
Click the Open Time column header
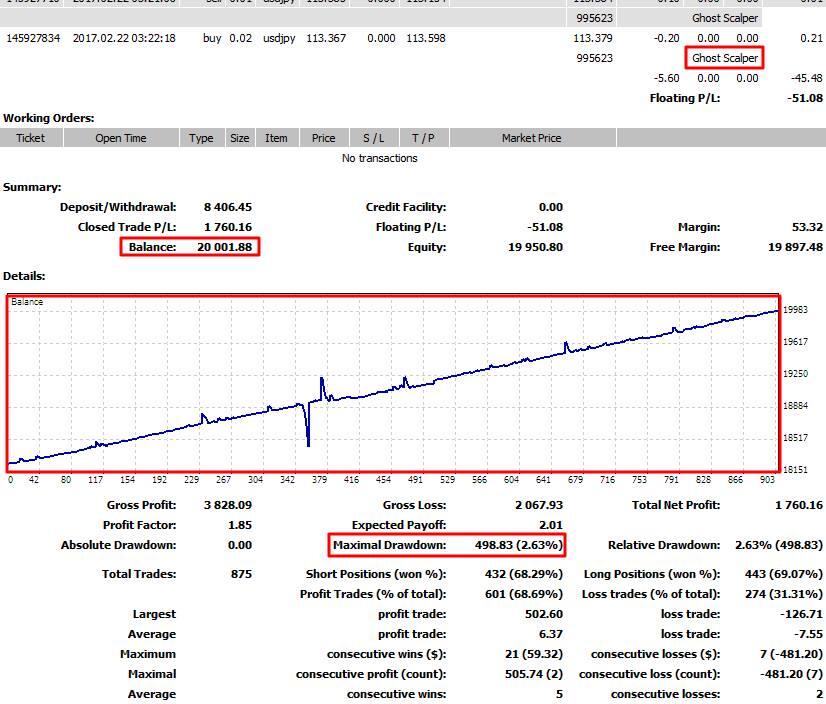coord(121,138)
